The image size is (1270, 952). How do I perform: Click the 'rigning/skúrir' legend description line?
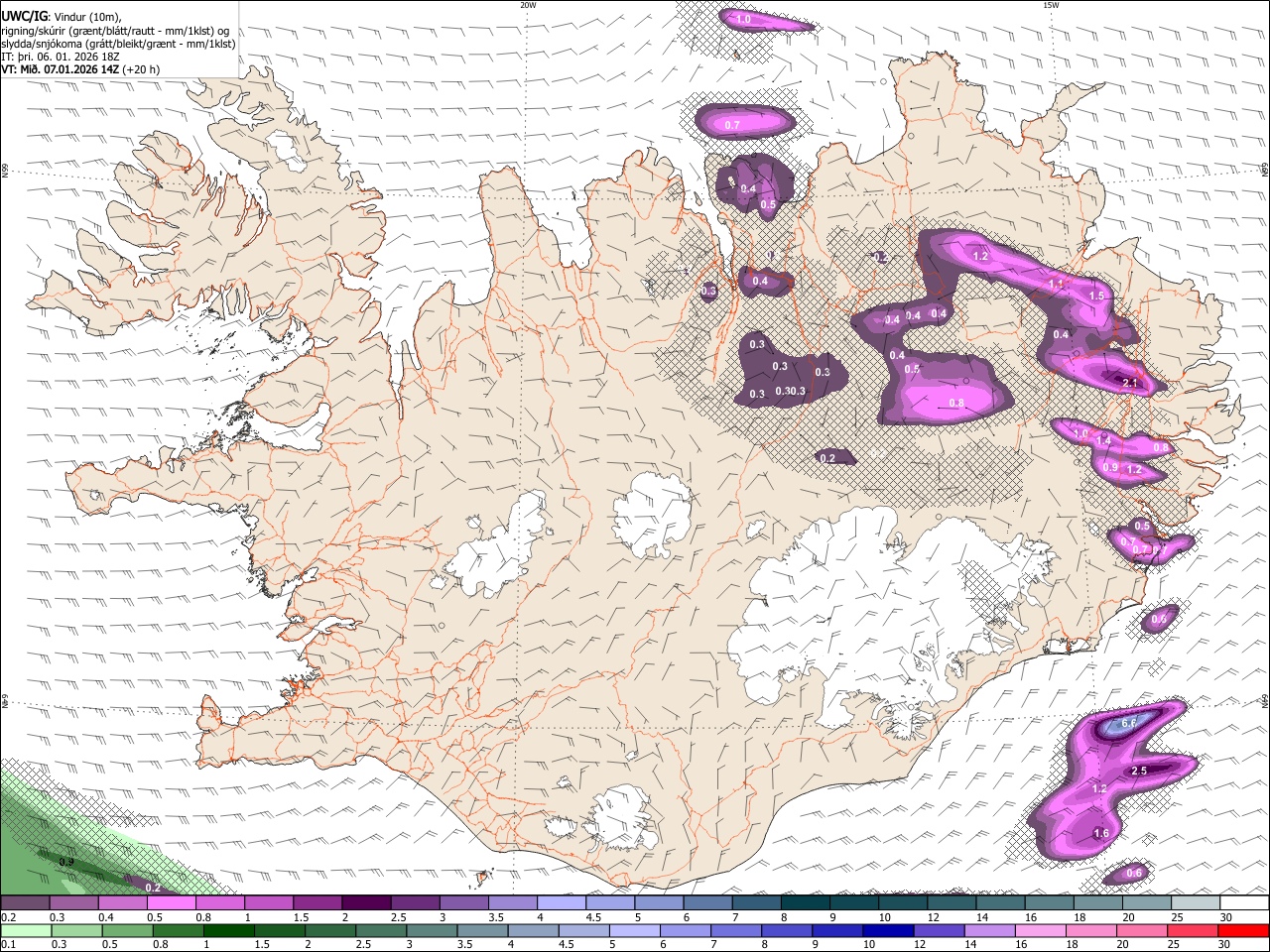point(114,31)
